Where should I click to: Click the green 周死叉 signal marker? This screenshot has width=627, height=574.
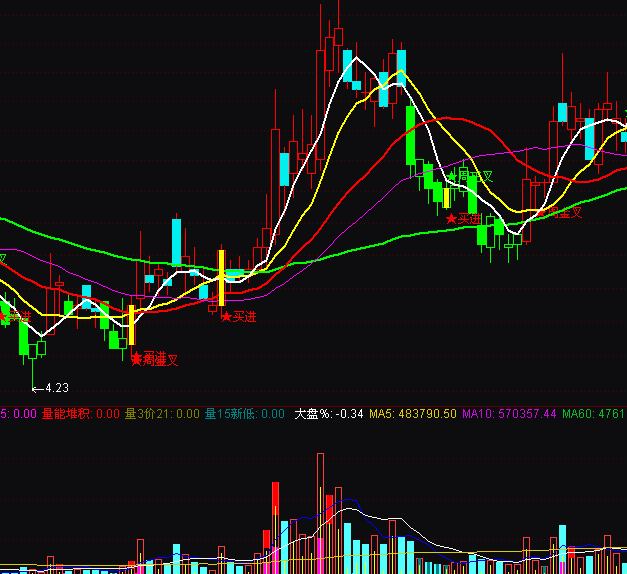pyautogui.click(x=470, y=176)
